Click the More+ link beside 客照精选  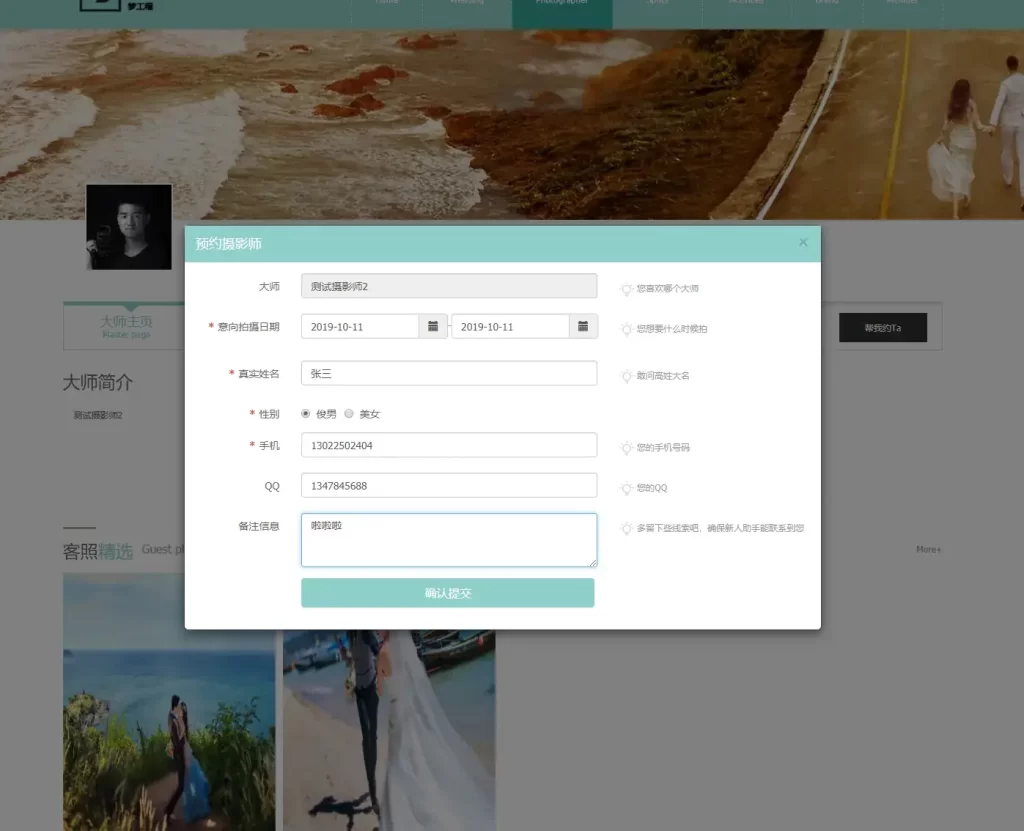coord(928,549)
